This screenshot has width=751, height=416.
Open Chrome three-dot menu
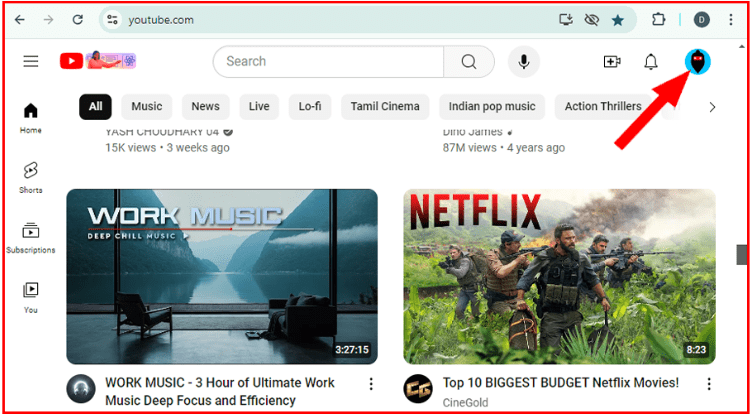(731, 20)
